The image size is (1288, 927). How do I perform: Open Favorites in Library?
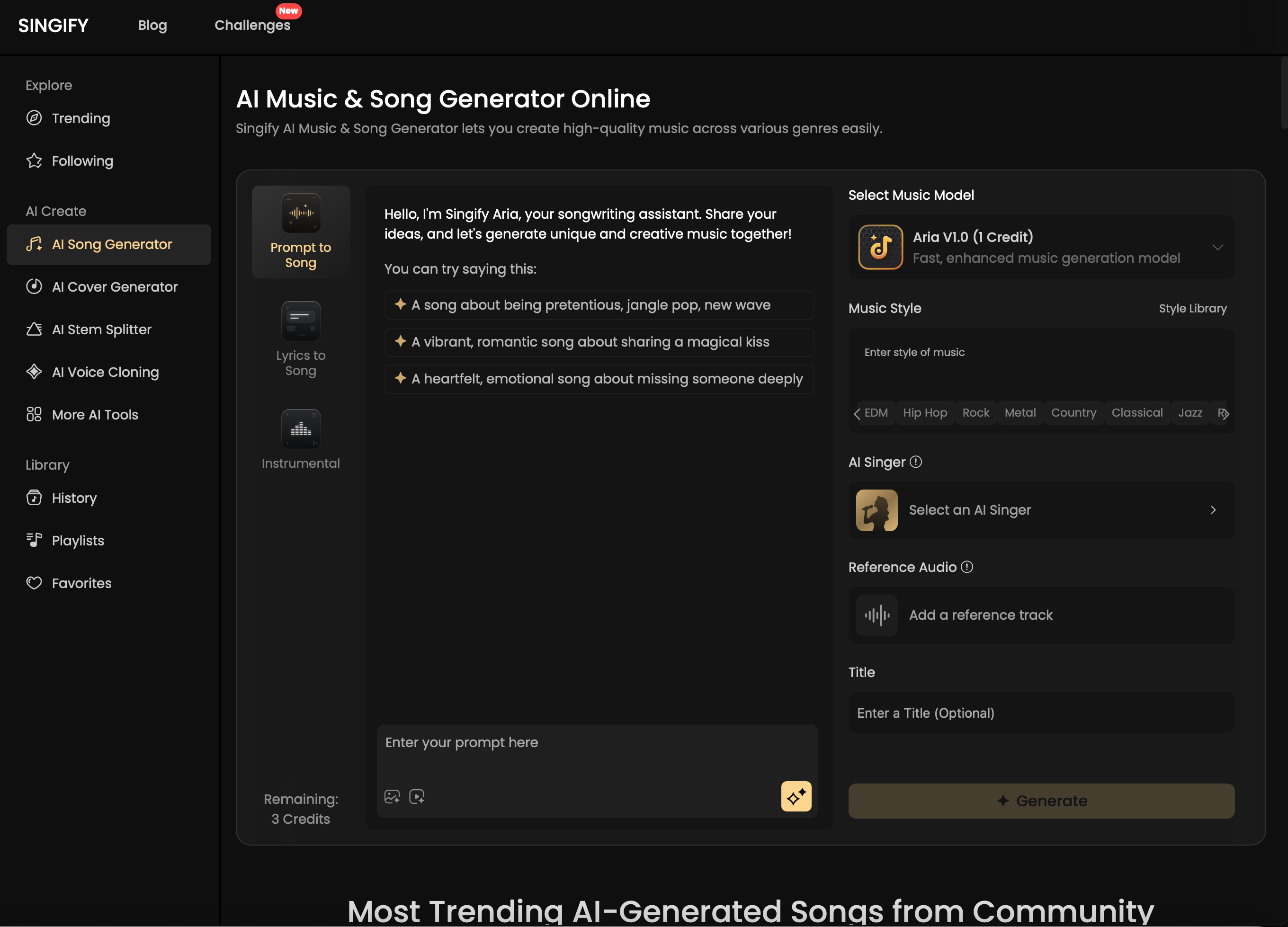pos(108,583)
